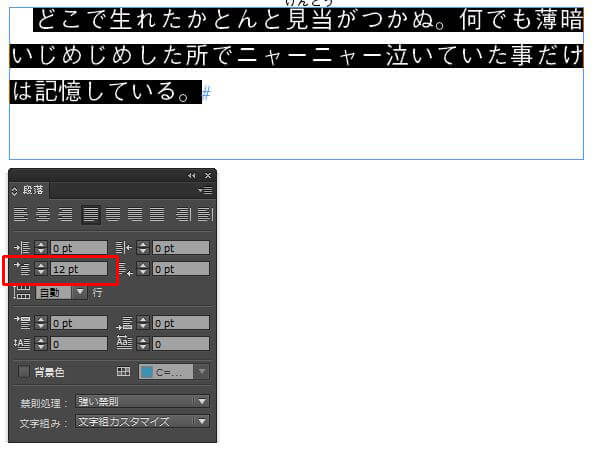Click the 自動 grid alignment value box
The width and height of the screenshot is (595, 450).
[53, 292]
